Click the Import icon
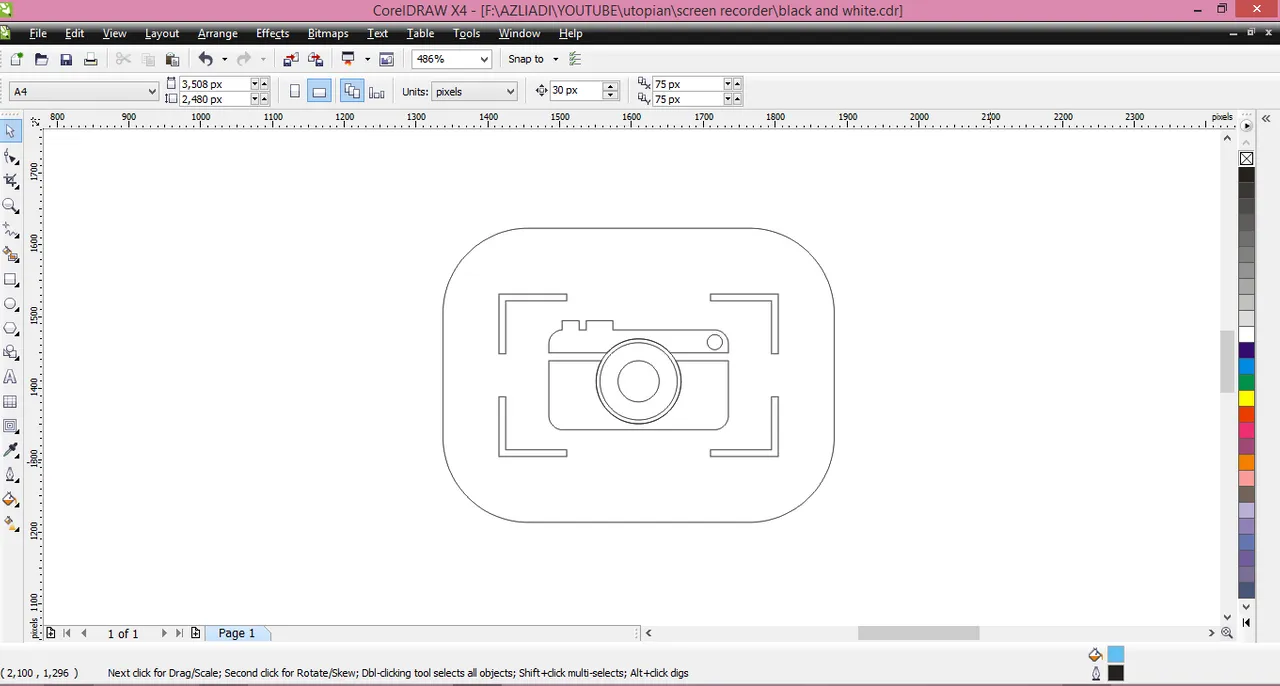The width and height of the screenshot is (1280, 686). (x=291, y=59)
